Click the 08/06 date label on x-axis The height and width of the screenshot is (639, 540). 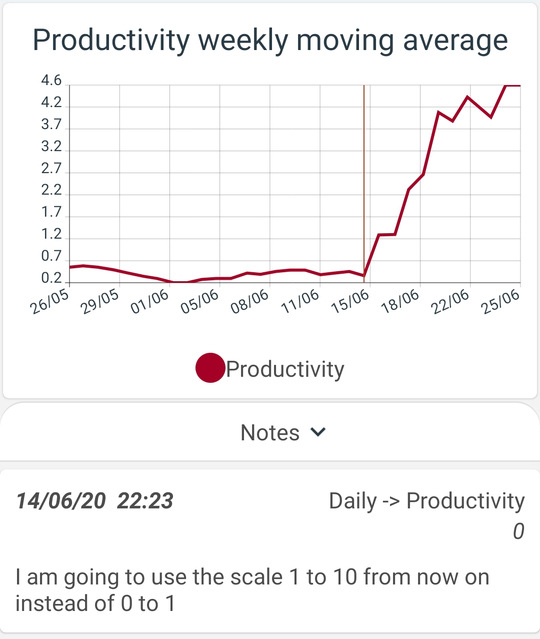(x=250, y=302)
